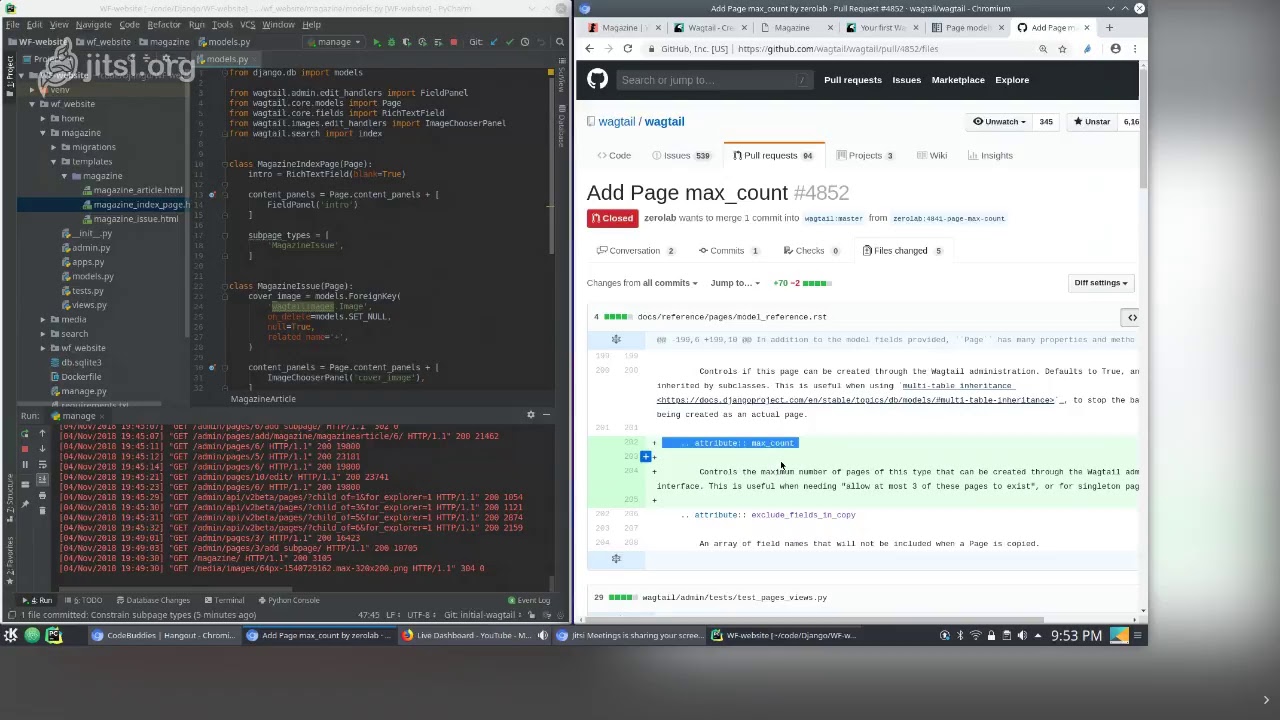Toggle scroll to end icon in Run panel
1280x720 pixels.
(42, 479)
